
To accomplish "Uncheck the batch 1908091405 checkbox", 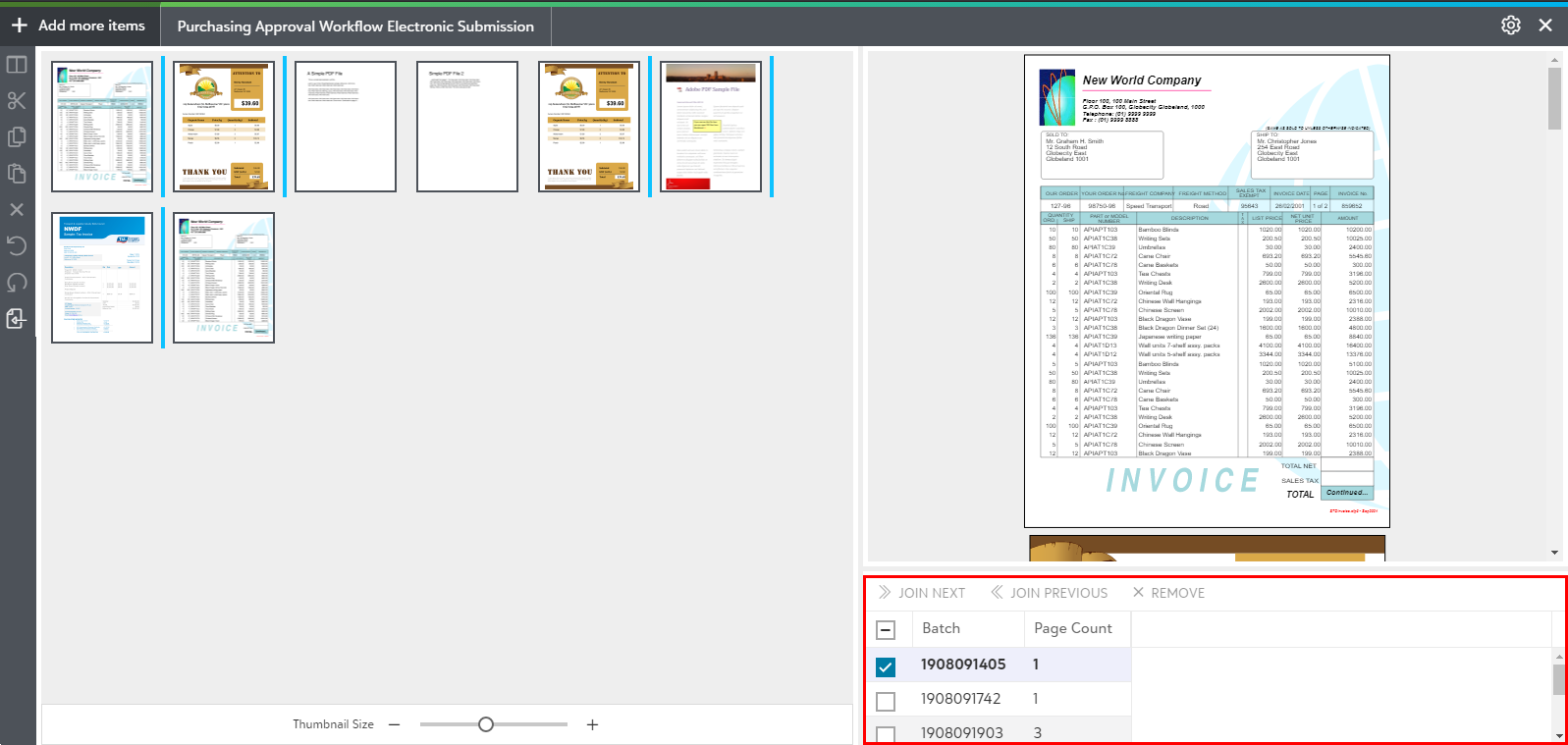I will [x=886, y=666].
